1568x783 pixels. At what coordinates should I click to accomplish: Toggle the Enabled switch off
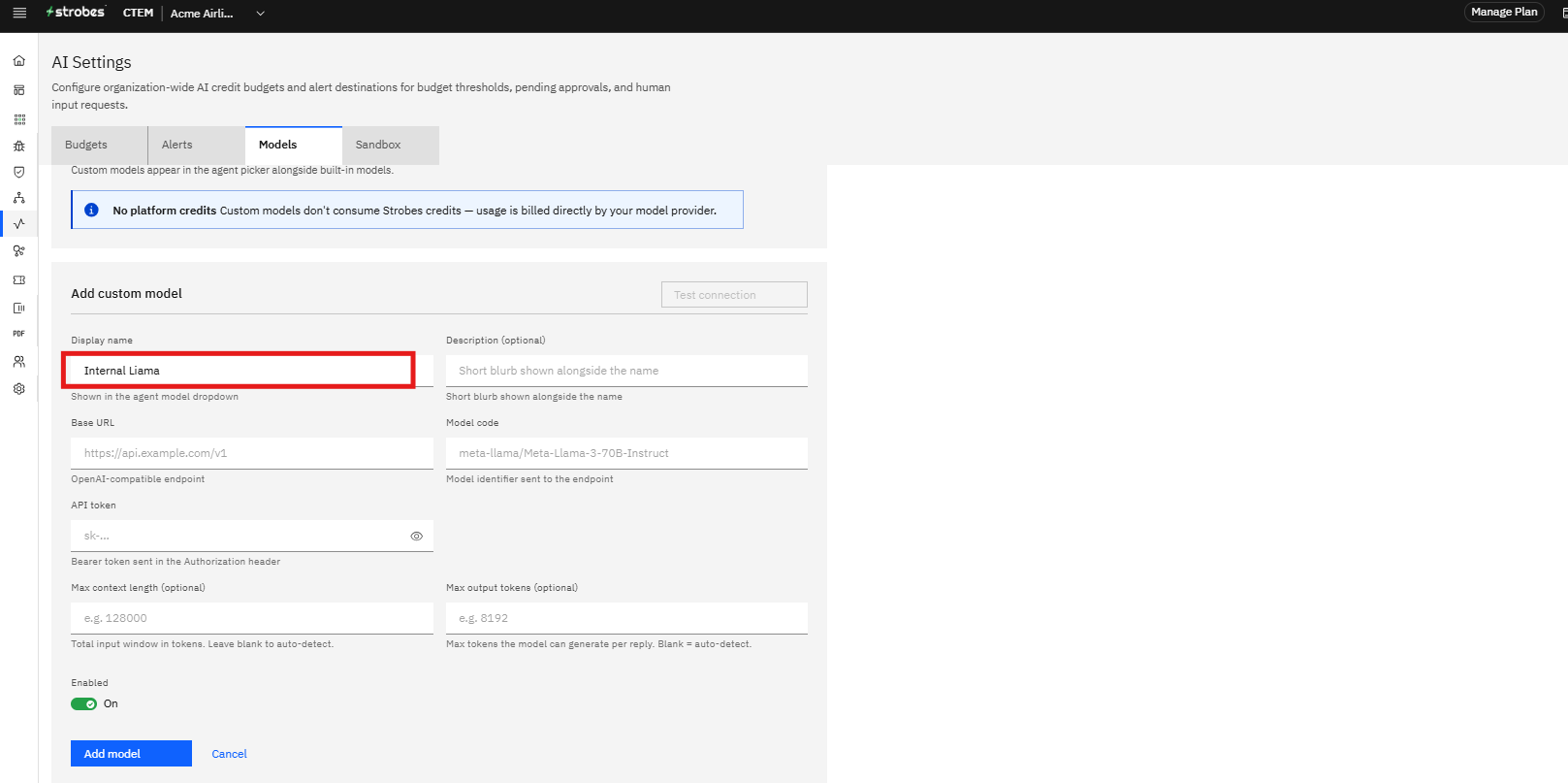pos(83,704)
